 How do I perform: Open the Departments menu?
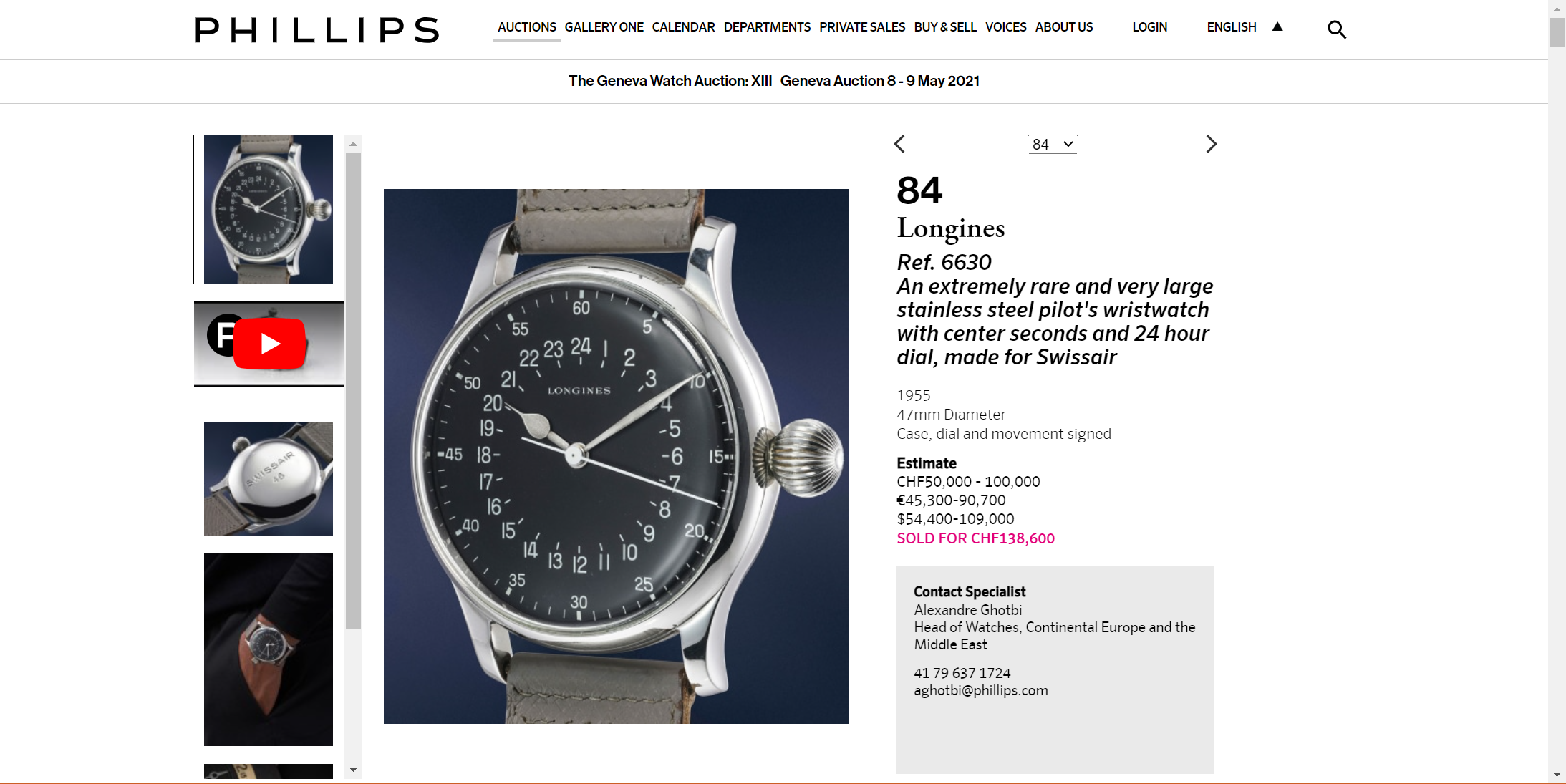pyautogui.click(x=767, y=27)
